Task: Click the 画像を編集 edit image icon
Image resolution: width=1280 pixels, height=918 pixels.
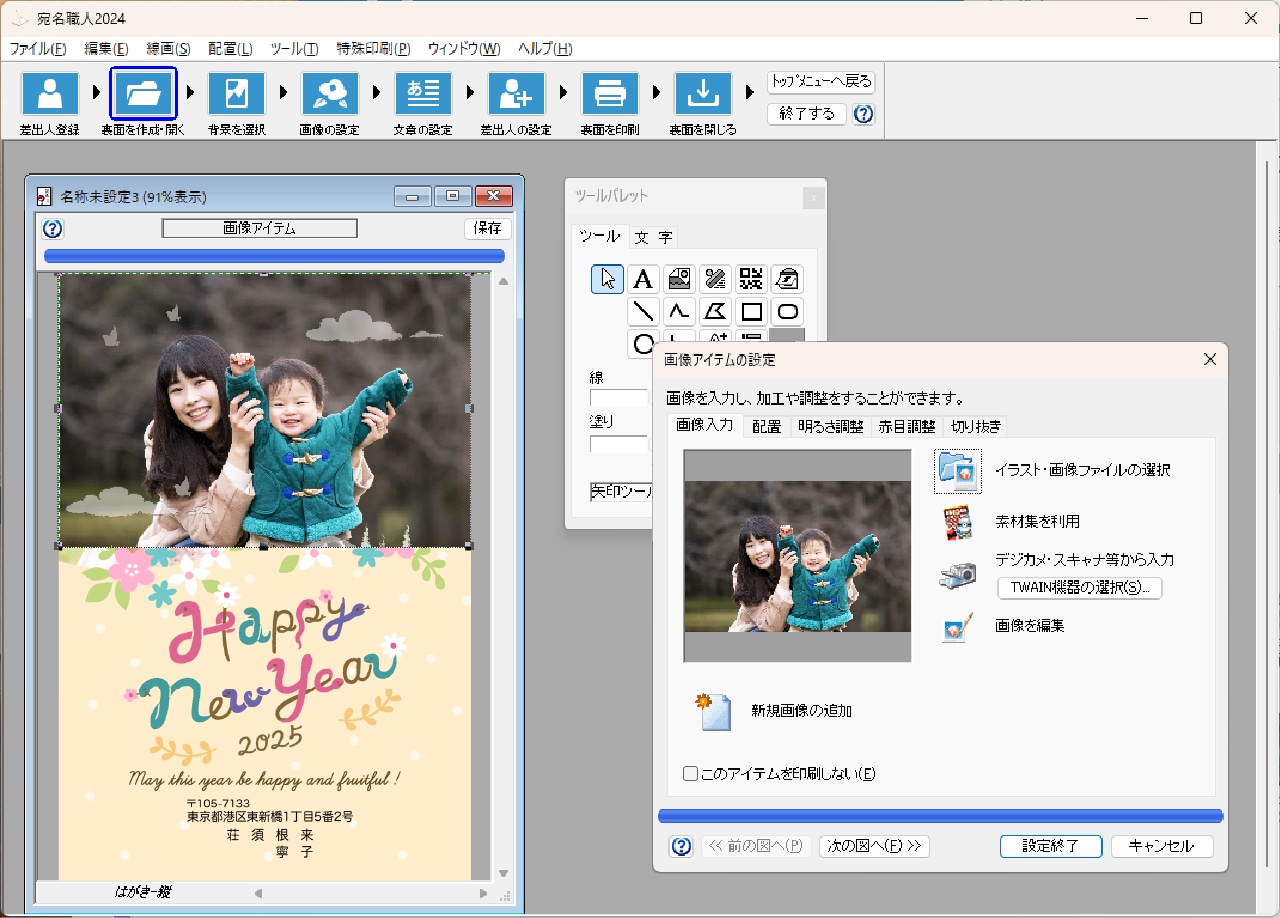Action: pos(957,627)
